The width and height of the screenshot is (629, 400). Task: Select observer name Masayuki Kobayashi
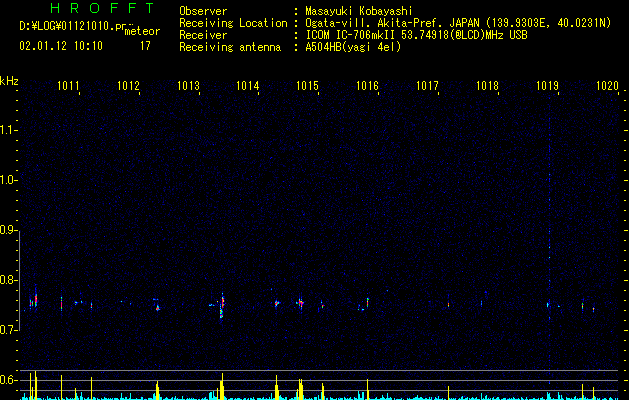(x=359, y=11)
